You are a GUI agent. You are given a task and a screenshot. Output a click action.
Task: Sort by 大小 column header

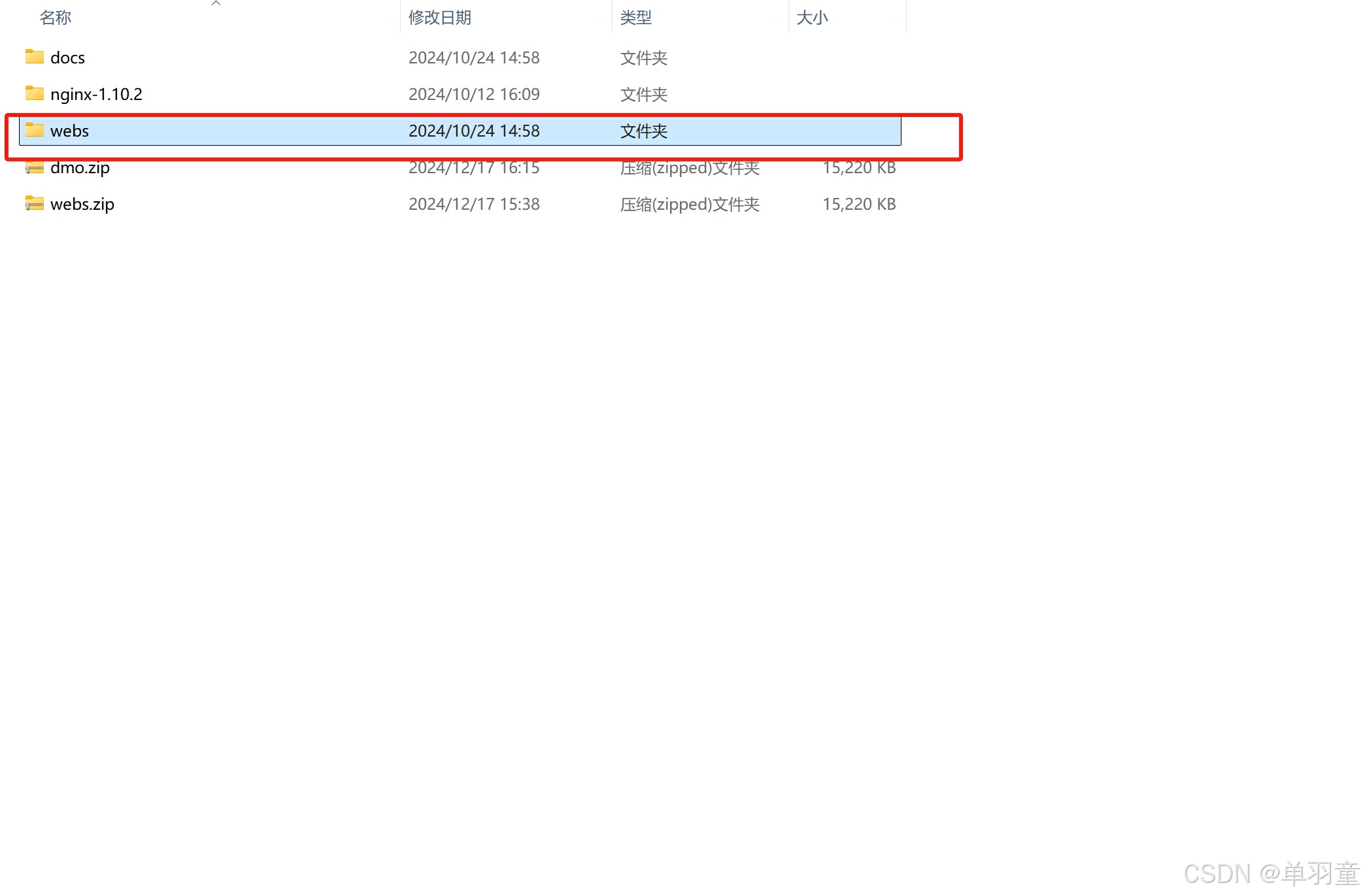pos(812,18)
